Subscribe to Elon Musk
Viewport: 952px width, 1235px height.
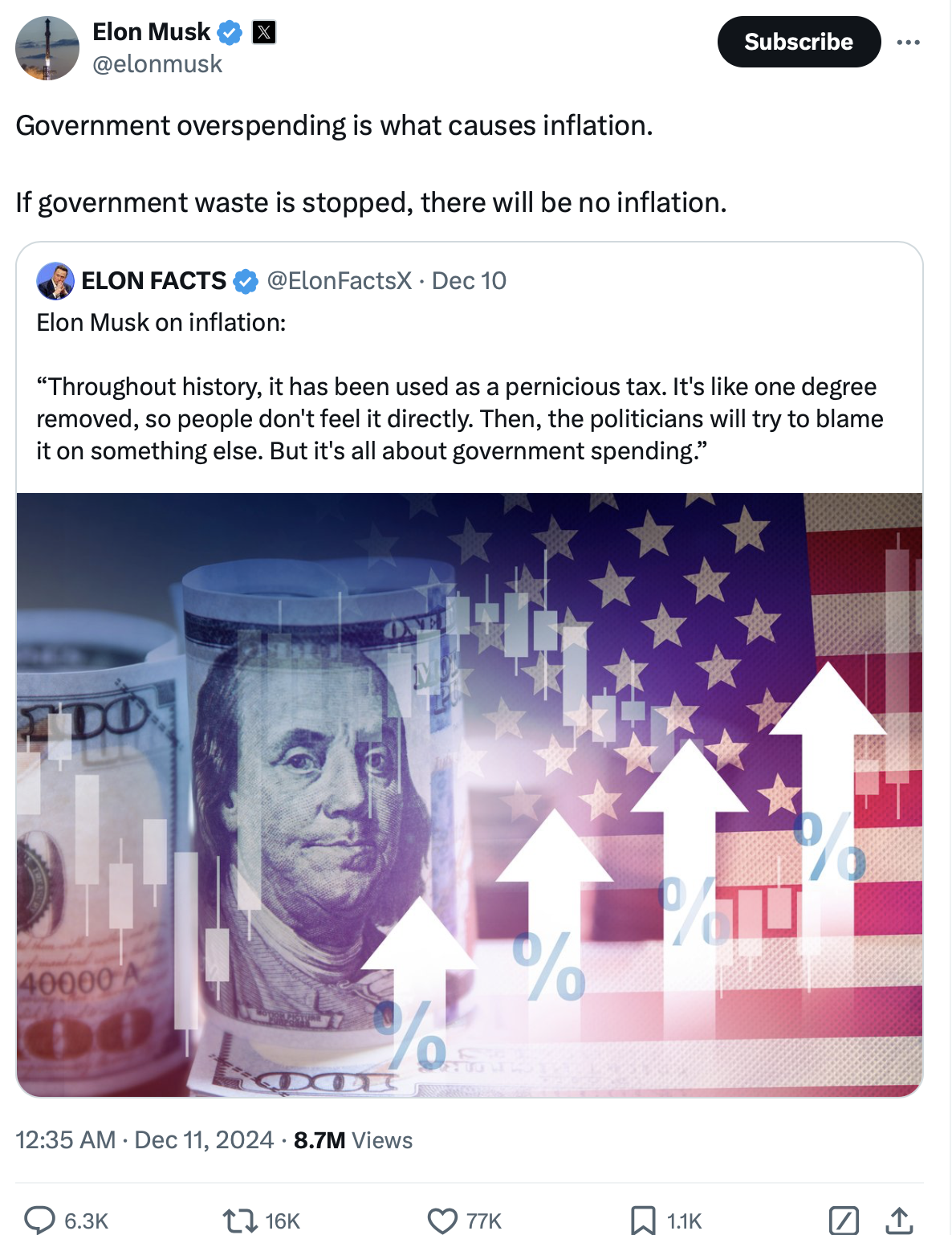click(799, 42)
